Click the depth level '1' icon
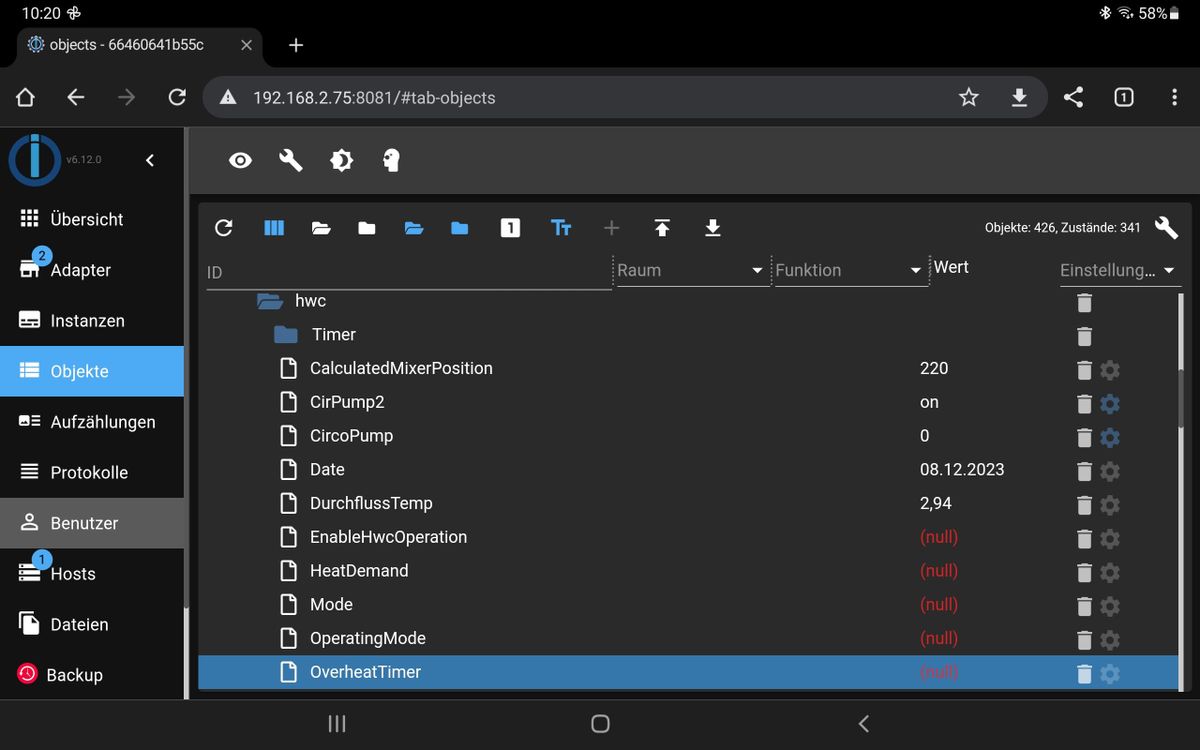Screen dimensions: 1200x750 [x=510, y=228]
